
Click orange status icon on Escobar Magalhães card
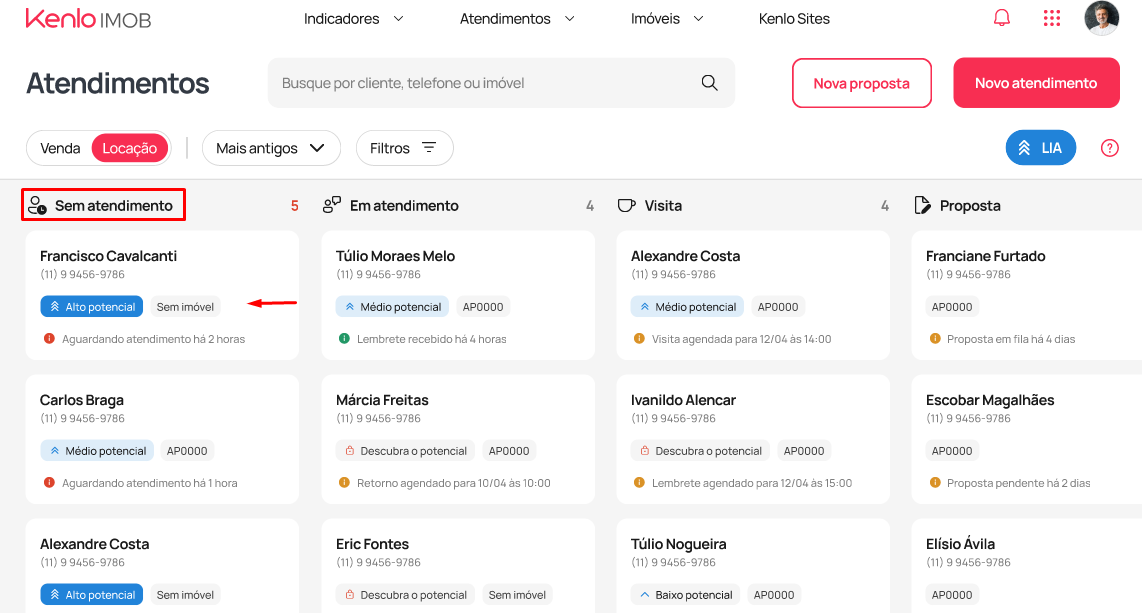coord(935,483)
